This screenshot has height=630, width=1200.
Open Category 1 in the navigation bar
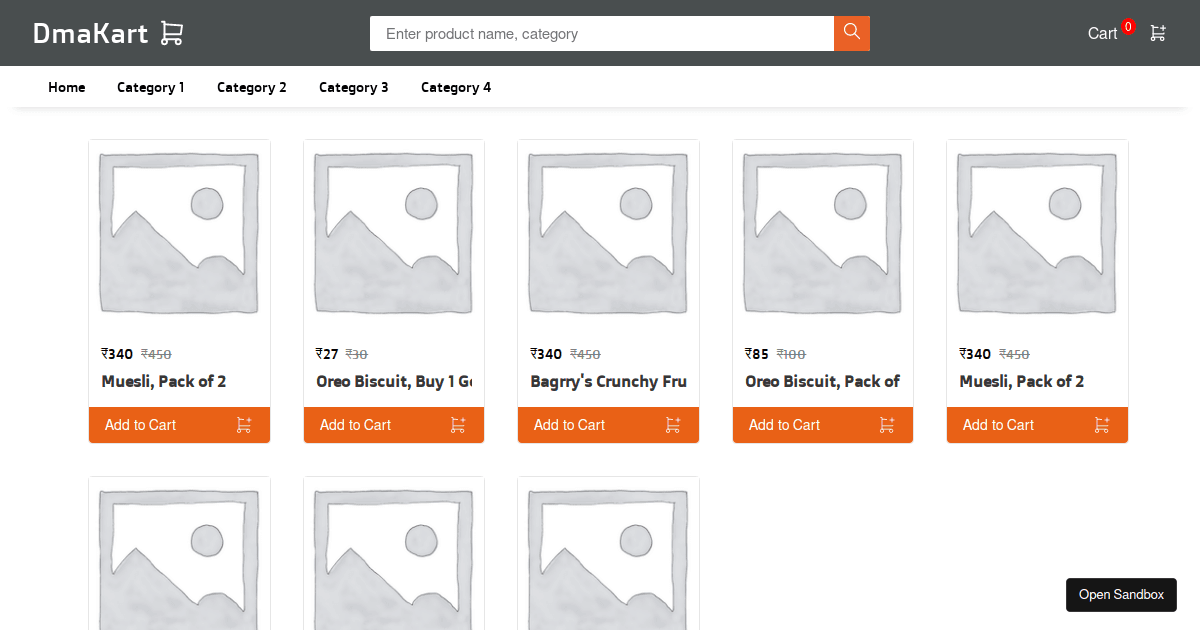click(151, 87)
